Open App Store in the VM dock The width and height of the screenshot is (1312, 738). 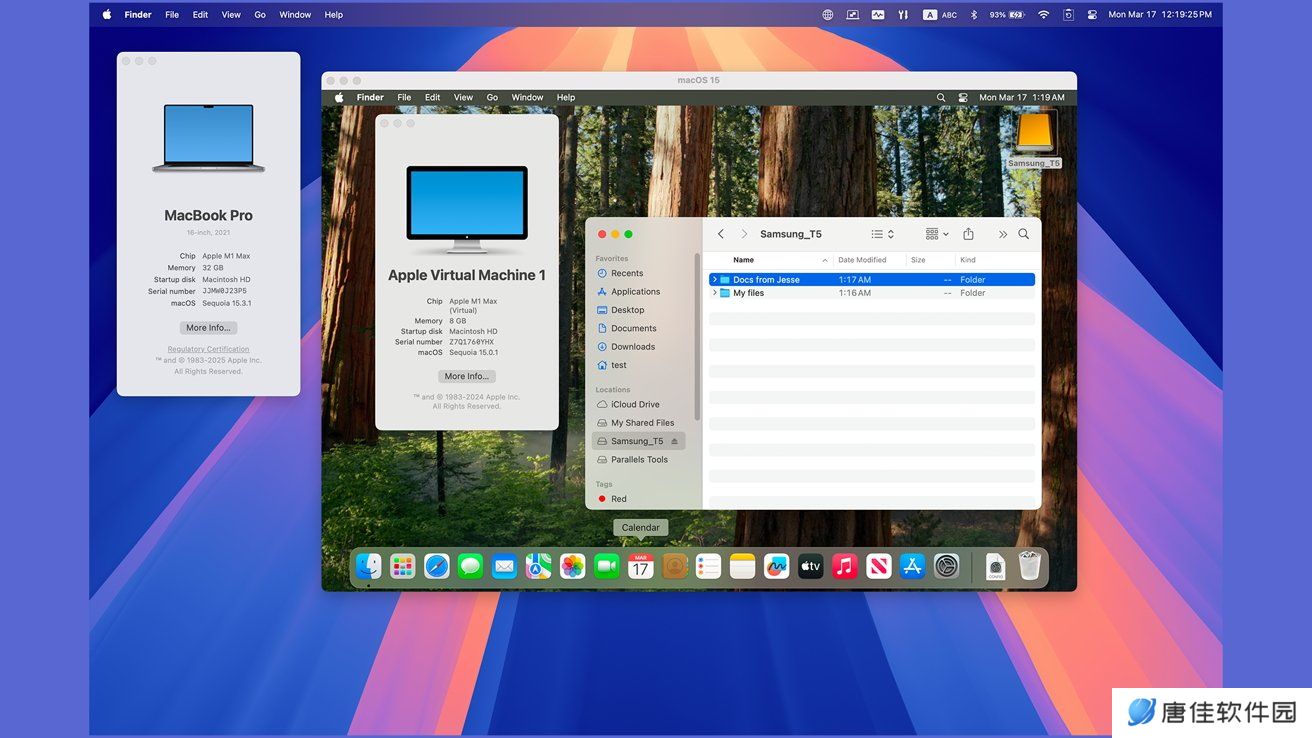(913, 567)
